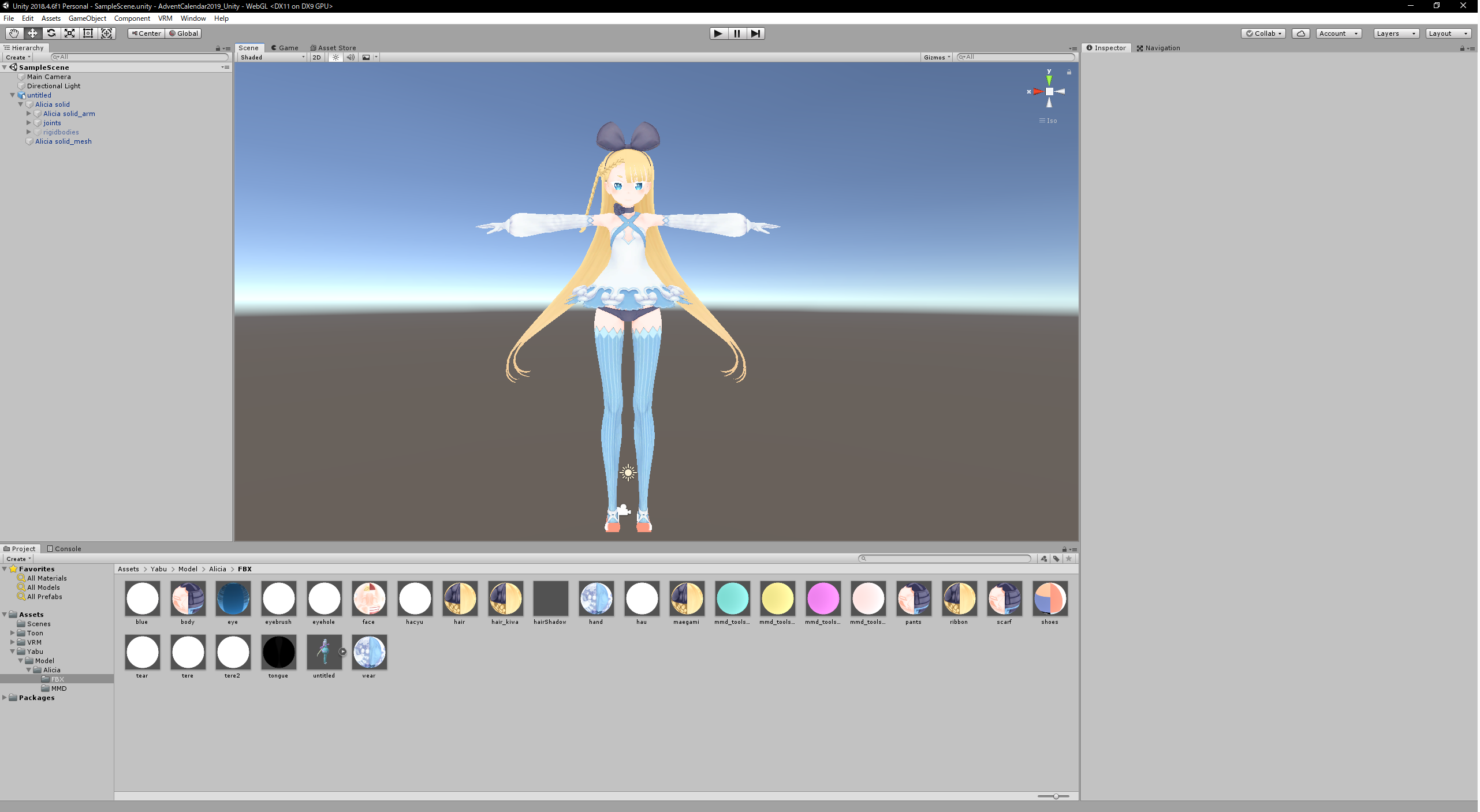This screenshot has width=1480, height=812.
Task: Click the scene view search field
Action: pos(1015,57)
